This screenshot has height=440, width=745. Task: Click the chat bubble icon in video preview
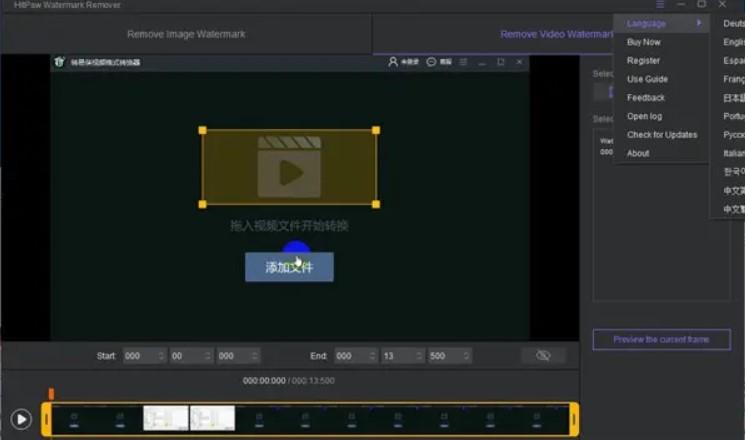[431, 62]
